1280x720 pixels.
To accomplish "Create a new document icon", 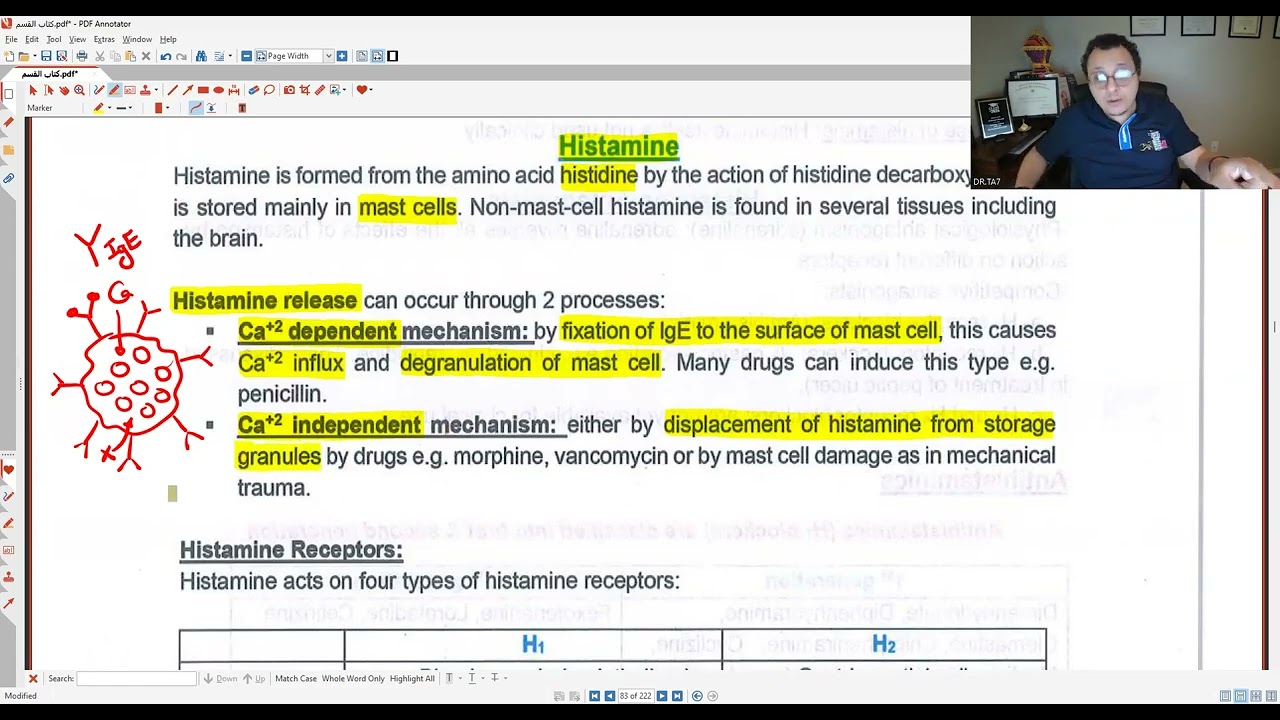I will click(x=9, y=56).
